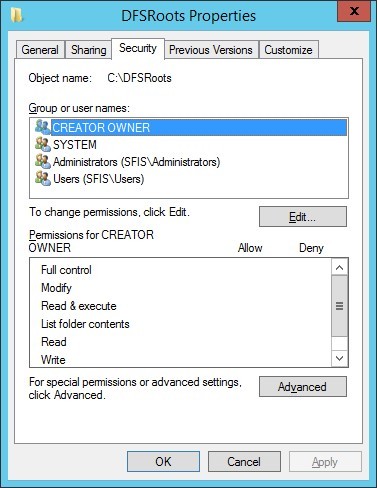Click the permissions list scroll down arrow

pos(339,358)
